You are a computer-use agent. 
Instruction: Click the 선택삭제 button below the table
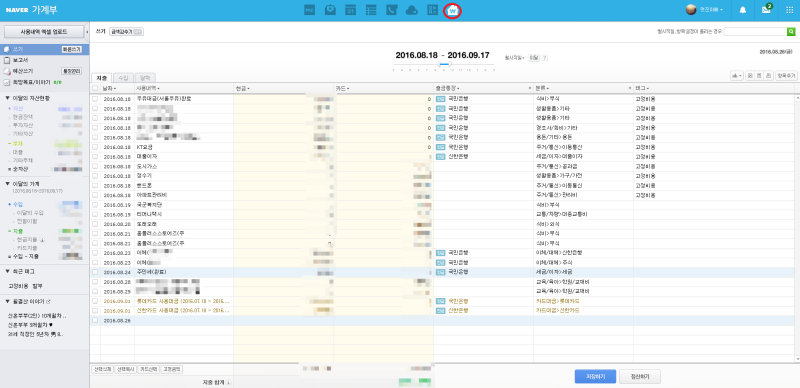tap(102, 369)
